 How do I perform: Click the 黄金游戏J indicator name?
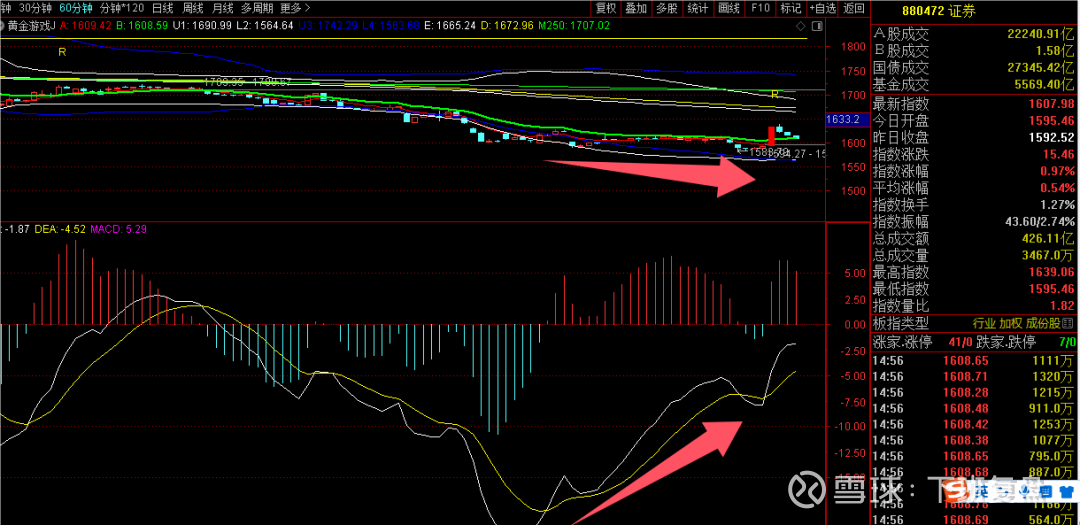pos(34,25)
